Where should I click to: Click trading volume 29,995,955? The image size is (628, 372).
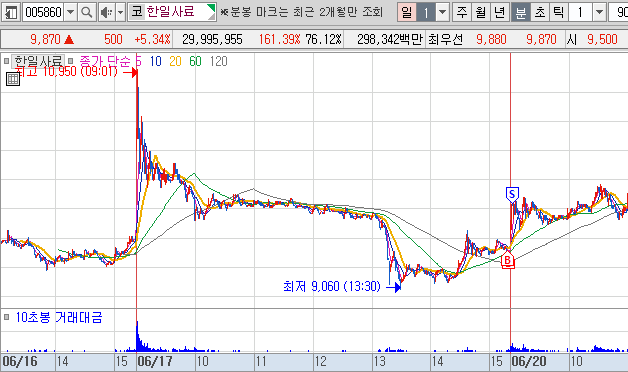(x=212, y=39)
